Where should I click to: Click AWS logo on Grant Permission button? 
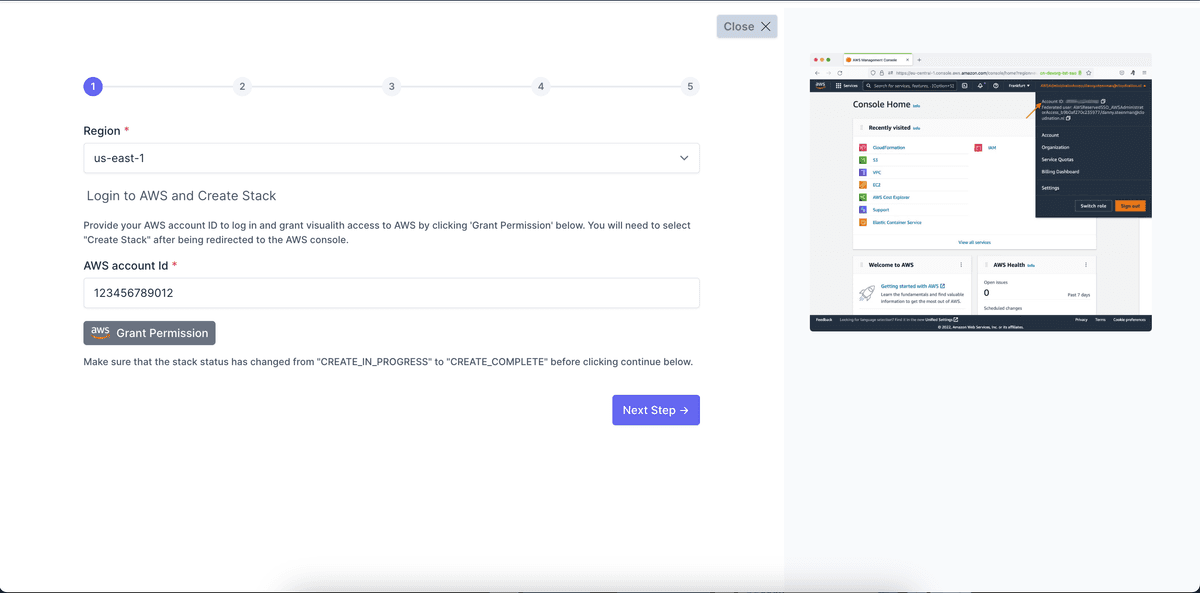point(100,333)
